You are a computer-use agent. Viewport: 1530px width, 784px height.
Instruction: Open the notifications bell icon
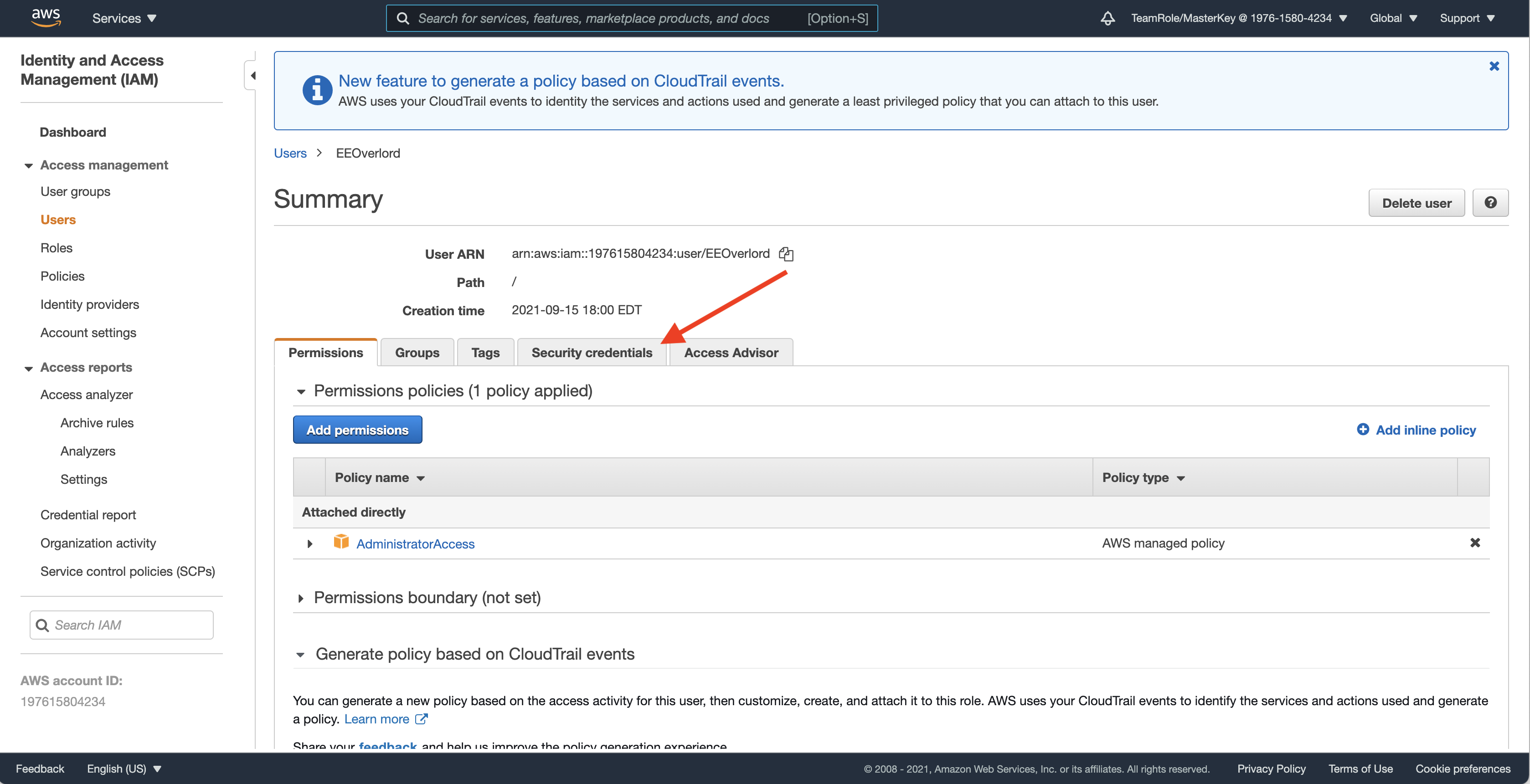tap(1107, 18)
